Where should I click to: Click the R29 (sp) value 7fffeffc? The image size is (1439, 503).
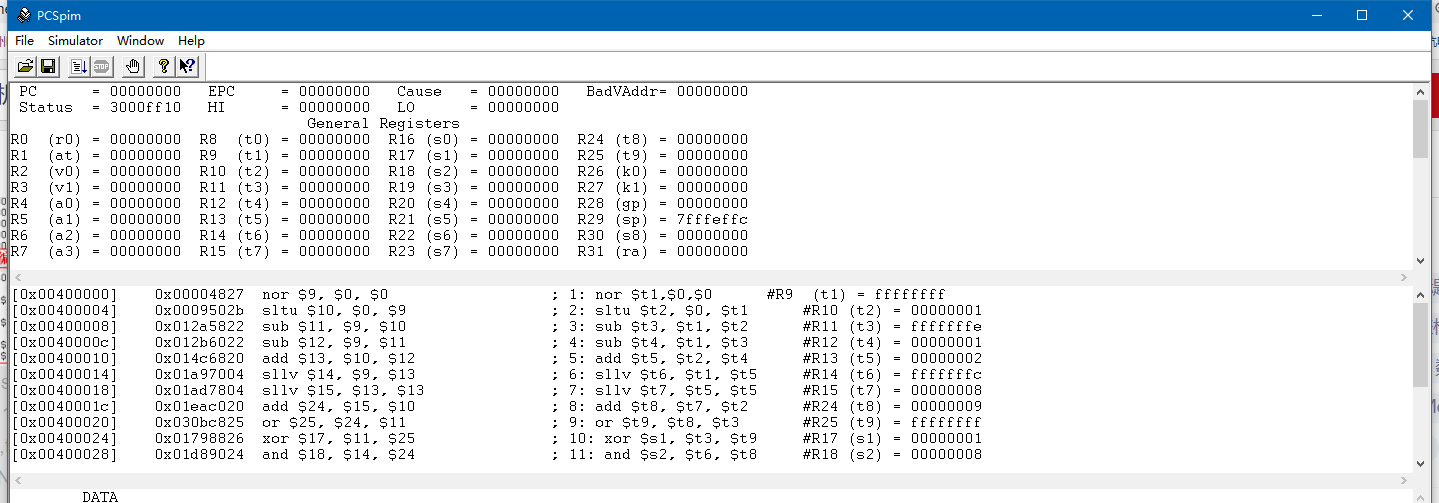[x=712, y=219]
